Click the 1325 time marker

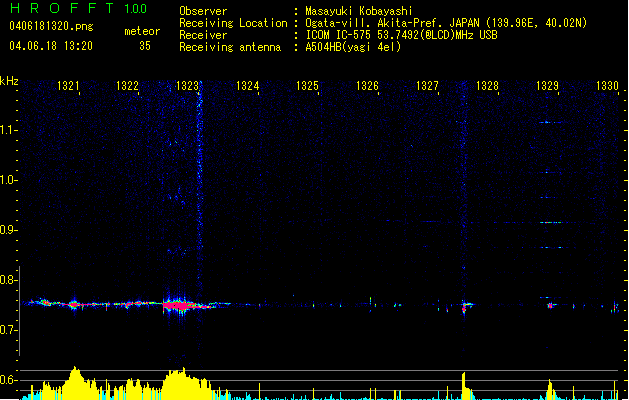pyautogui.click(x=307, y=86)
